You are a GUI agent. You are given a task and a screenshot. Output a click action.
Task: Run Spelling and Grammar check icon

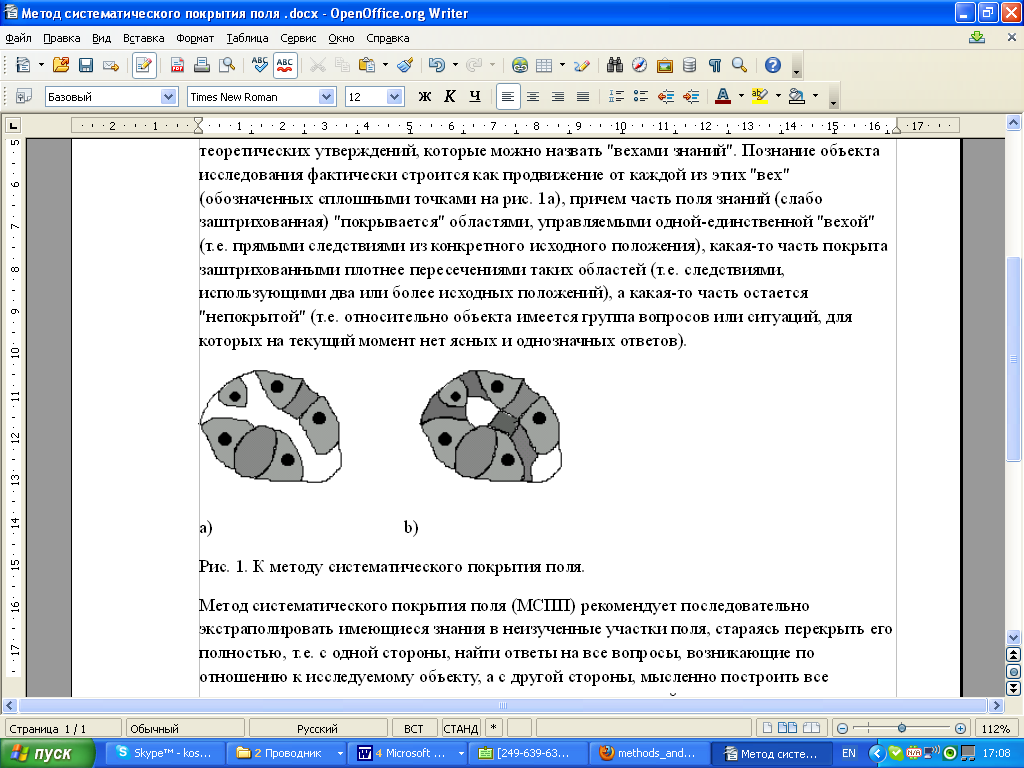tap(259, 65)
